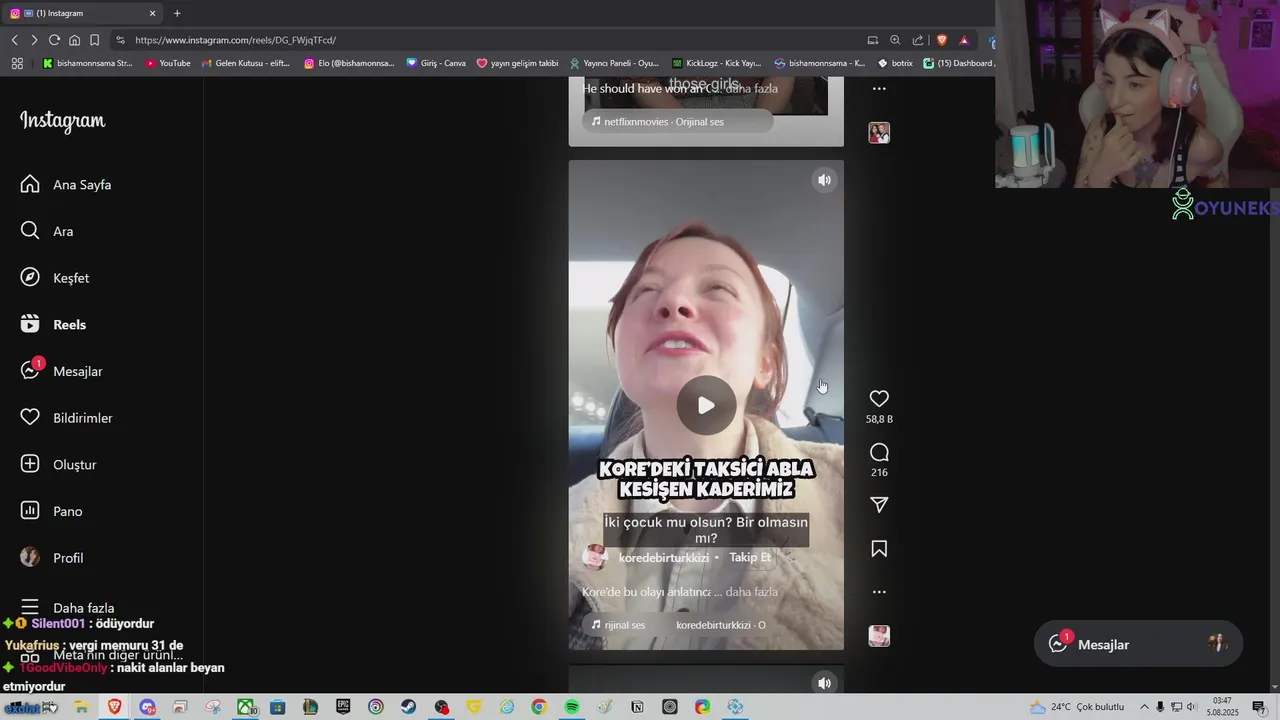Screen dimensions: 1280x720
Task: Click the Instagram logo
Action: 62,121
